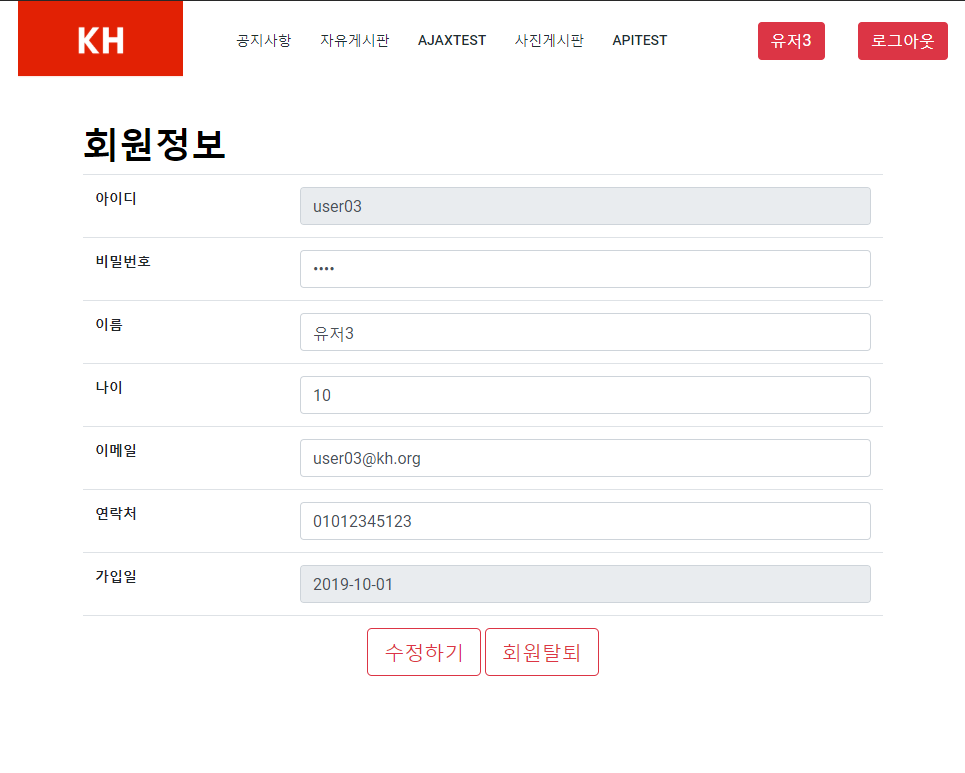The image size is (965, 773).
Task: Click the KH logo
Action: click(x=100, y=39)
